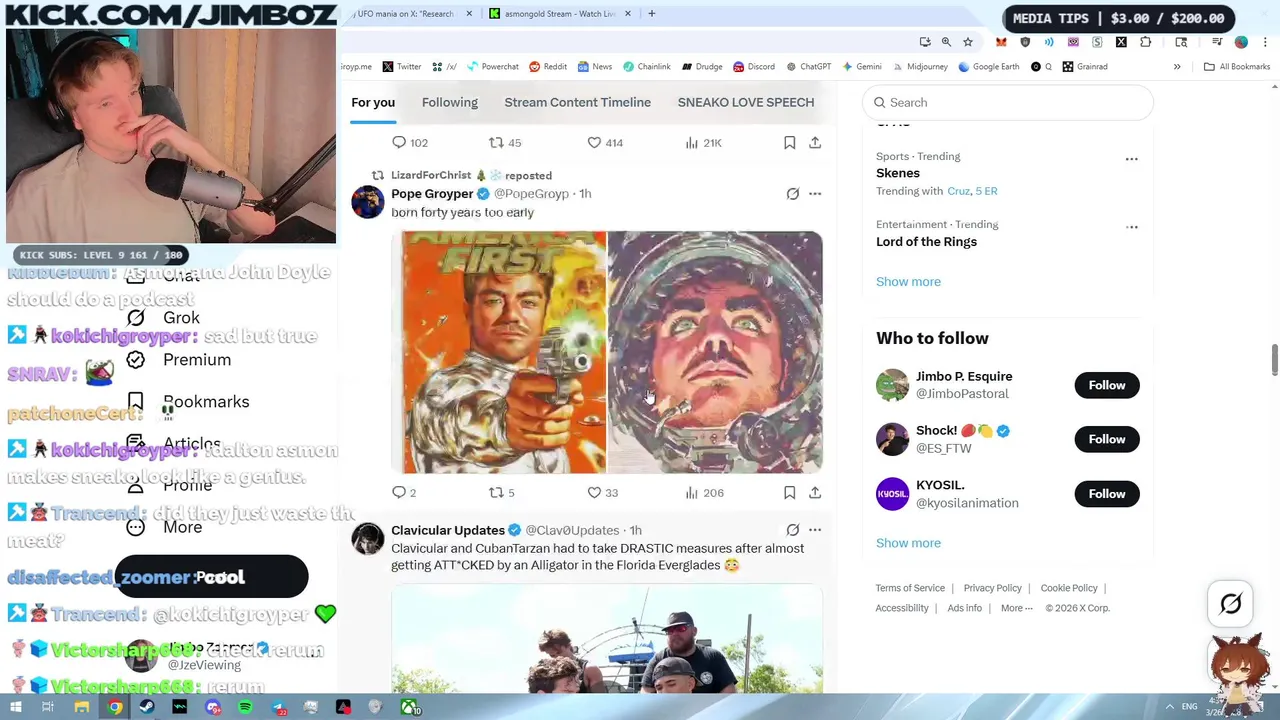1280x720 pixels.
Task: Show more accounts to follow
Action: (908, 543)
